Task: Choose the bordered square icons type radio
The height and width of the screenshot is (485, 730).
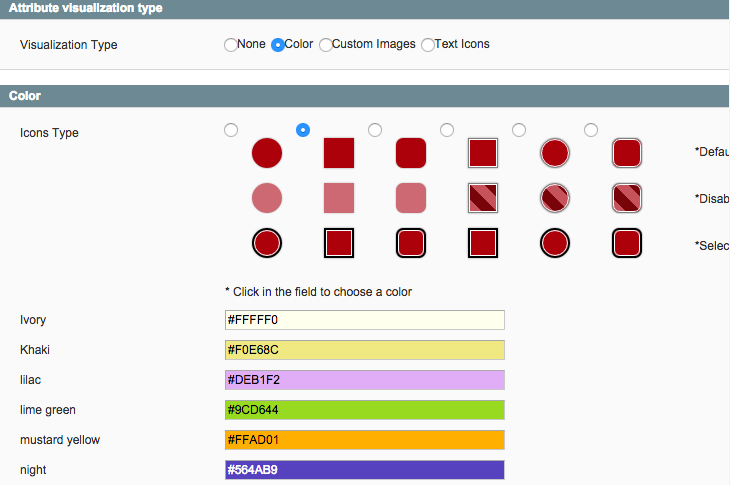Action: [x=447, y=130]
